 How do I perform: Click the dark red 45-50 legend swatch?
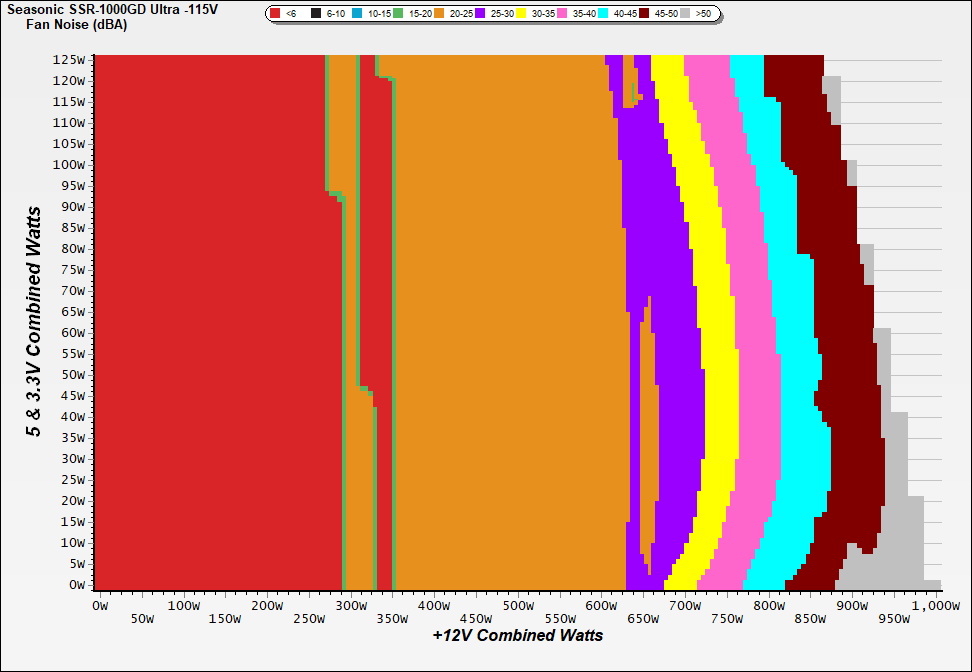tap(645, 14)
